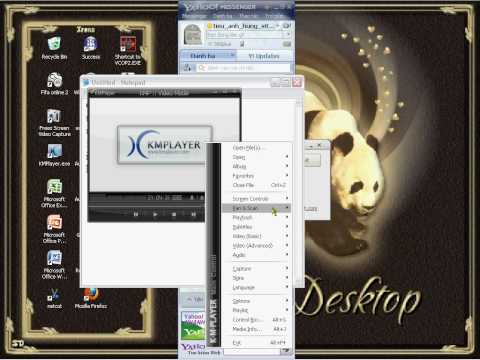Click the Yahoo ad banner thumbnail
480x360 pixels.
pos(193,326)
